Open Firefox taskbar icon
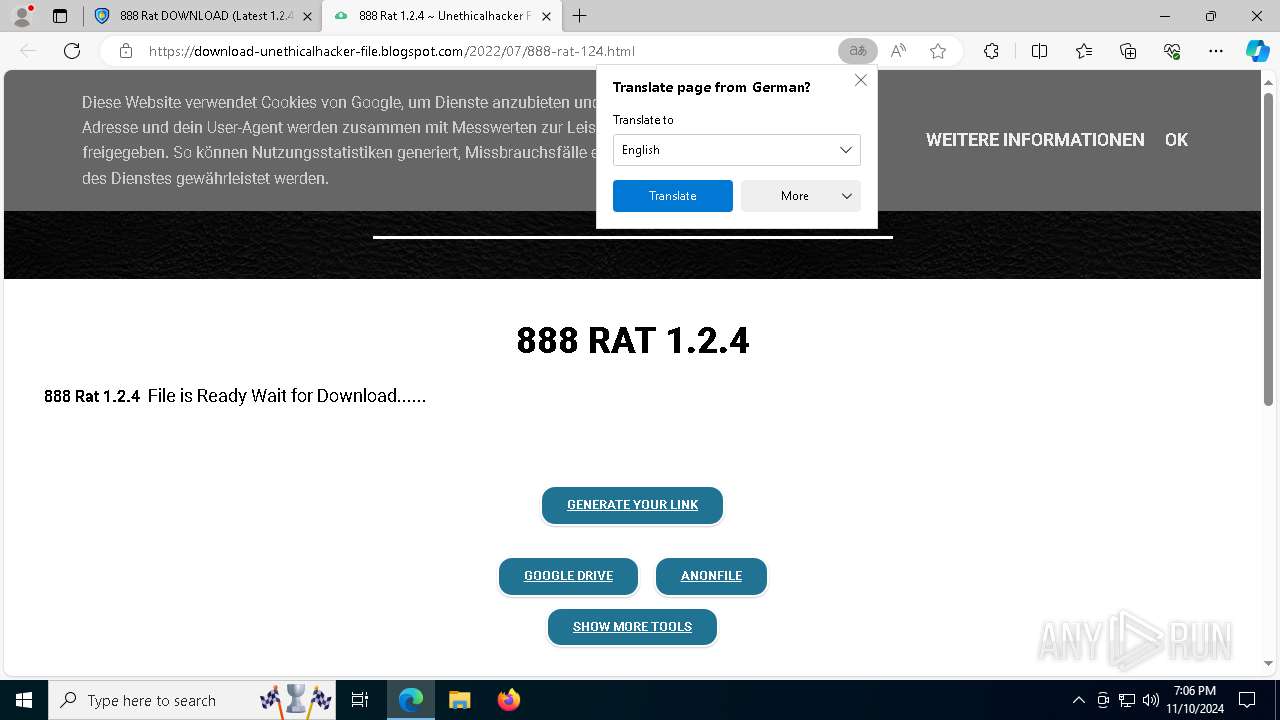This screenshot has height=720, width=1280. click(508, 700)
